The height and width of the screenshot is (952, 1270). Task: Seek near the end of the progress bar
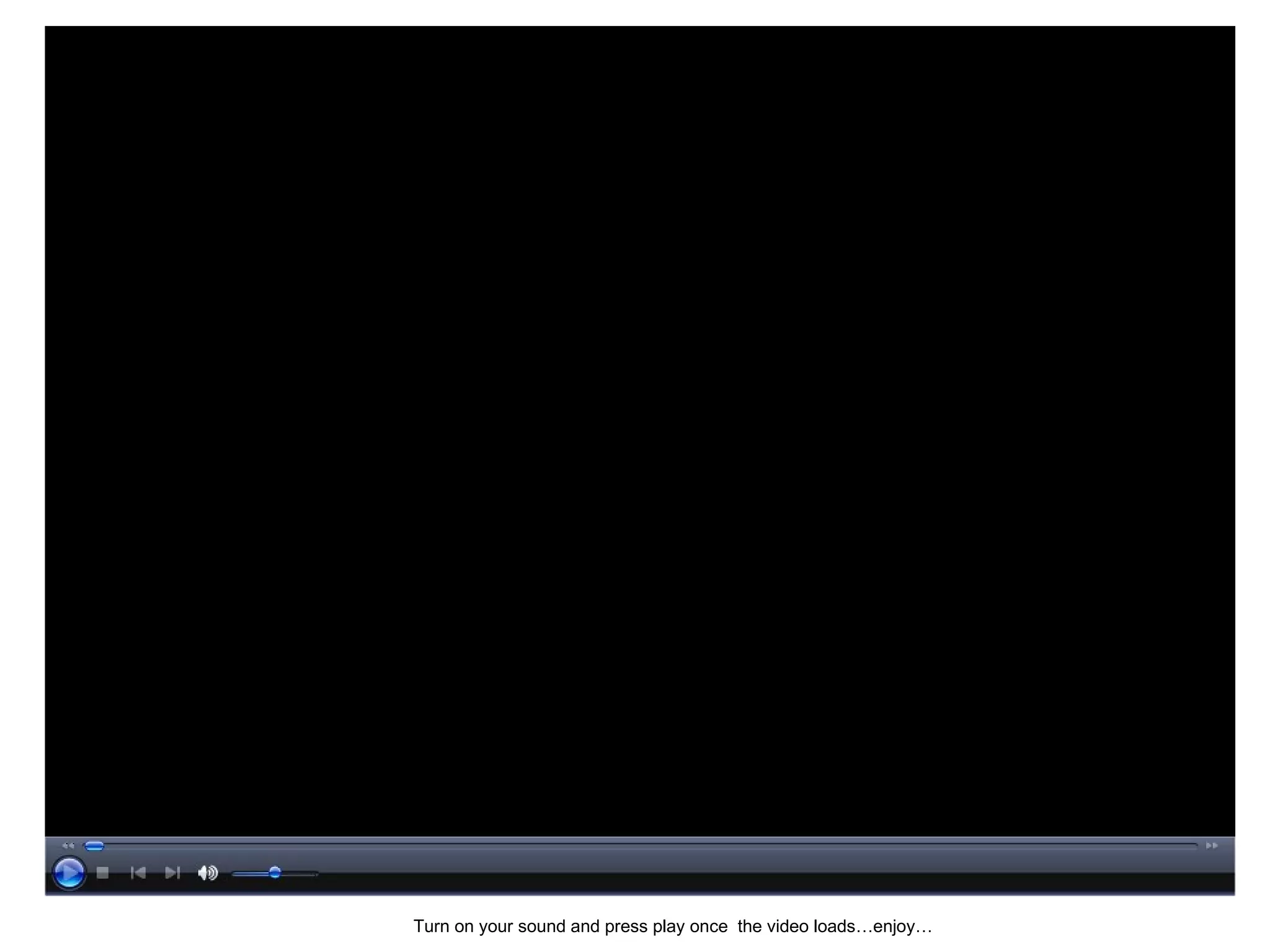click(x=1178, y=845)
